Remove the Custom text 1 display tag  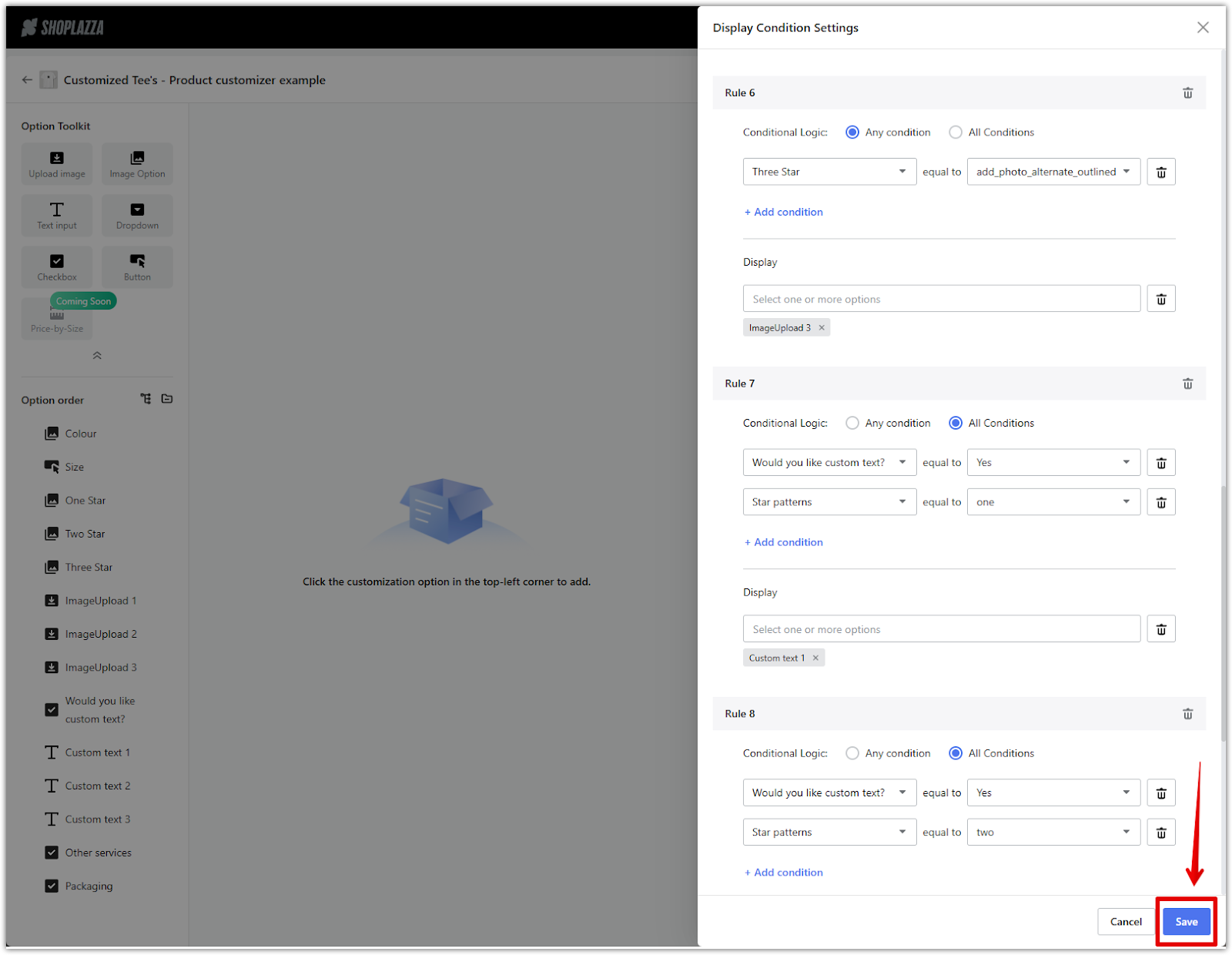click(x=815, y=658)
